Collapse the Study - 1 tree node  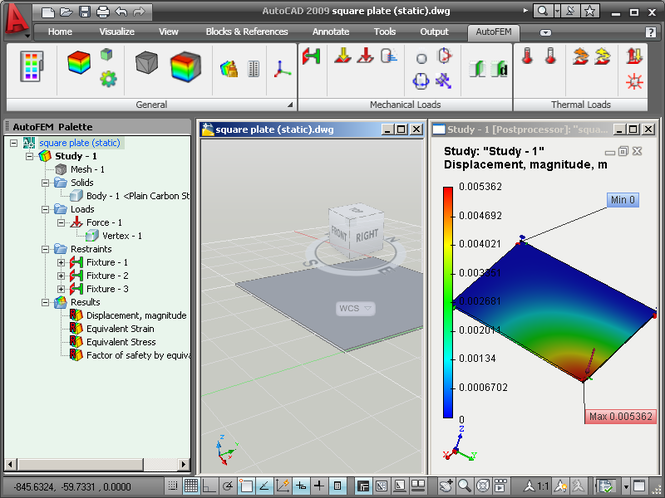(x=29, y=156)
